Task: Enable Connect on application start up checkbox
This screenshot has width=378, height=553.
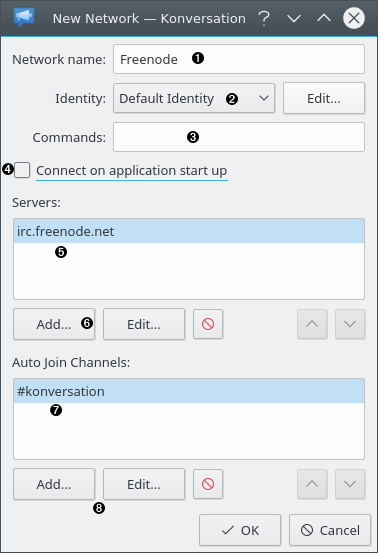Action: [22, 170]
